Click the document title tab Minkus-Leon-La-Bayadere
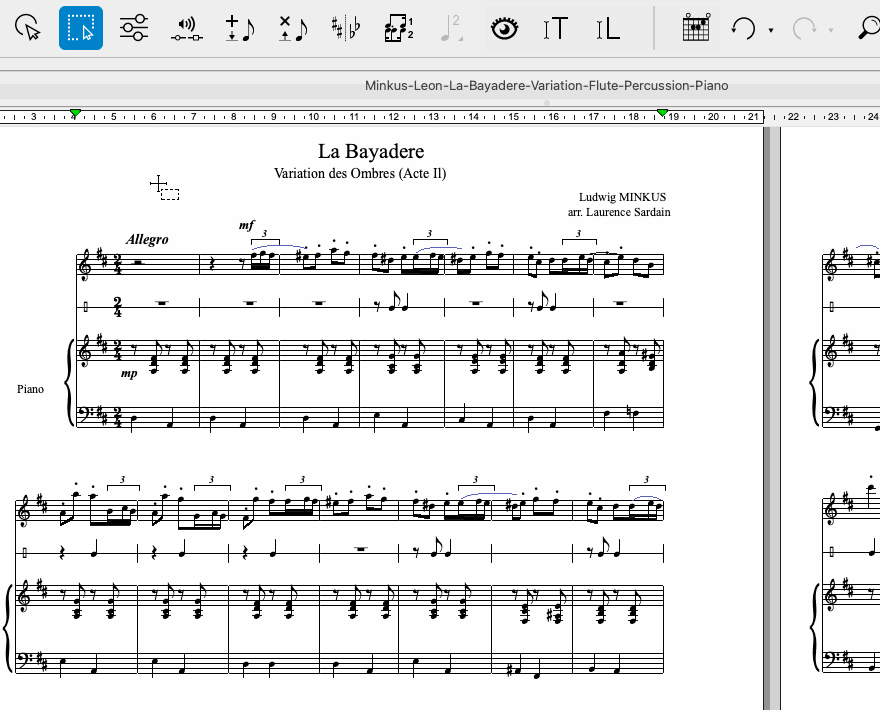 pos(546,85)
